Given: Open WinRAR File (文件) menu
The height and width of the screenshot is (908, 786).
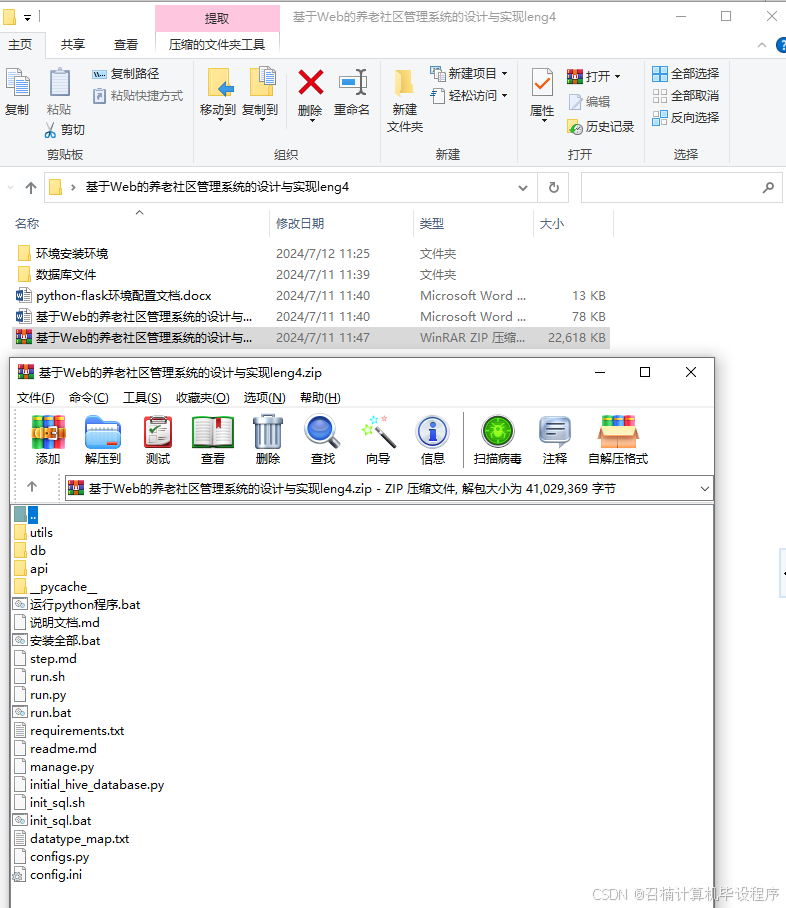Looking at the screenshot, I should (x=35, y=398).
